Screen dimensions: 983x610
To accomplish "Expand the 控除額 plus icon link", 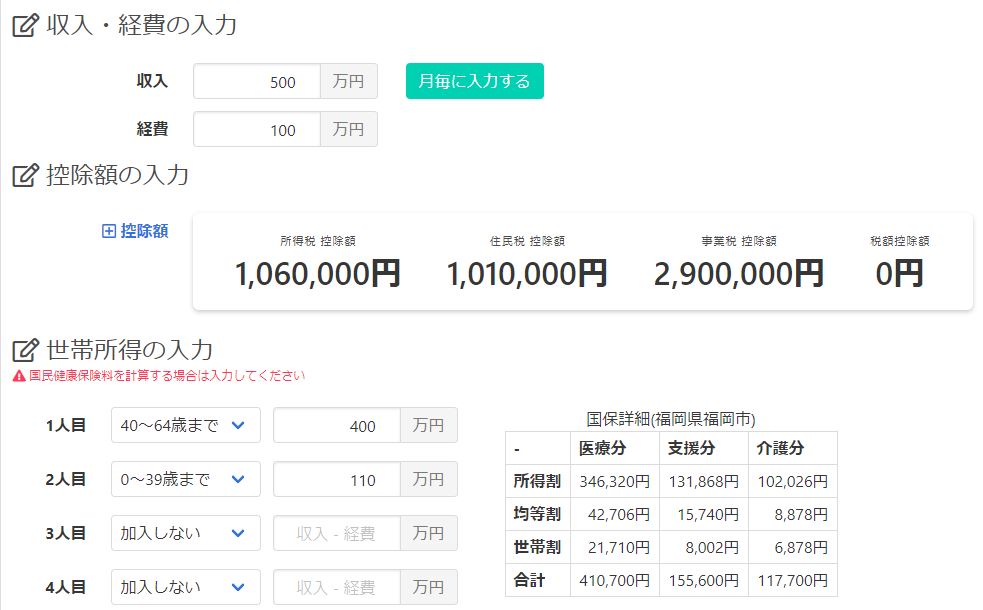I will point(135,231).
